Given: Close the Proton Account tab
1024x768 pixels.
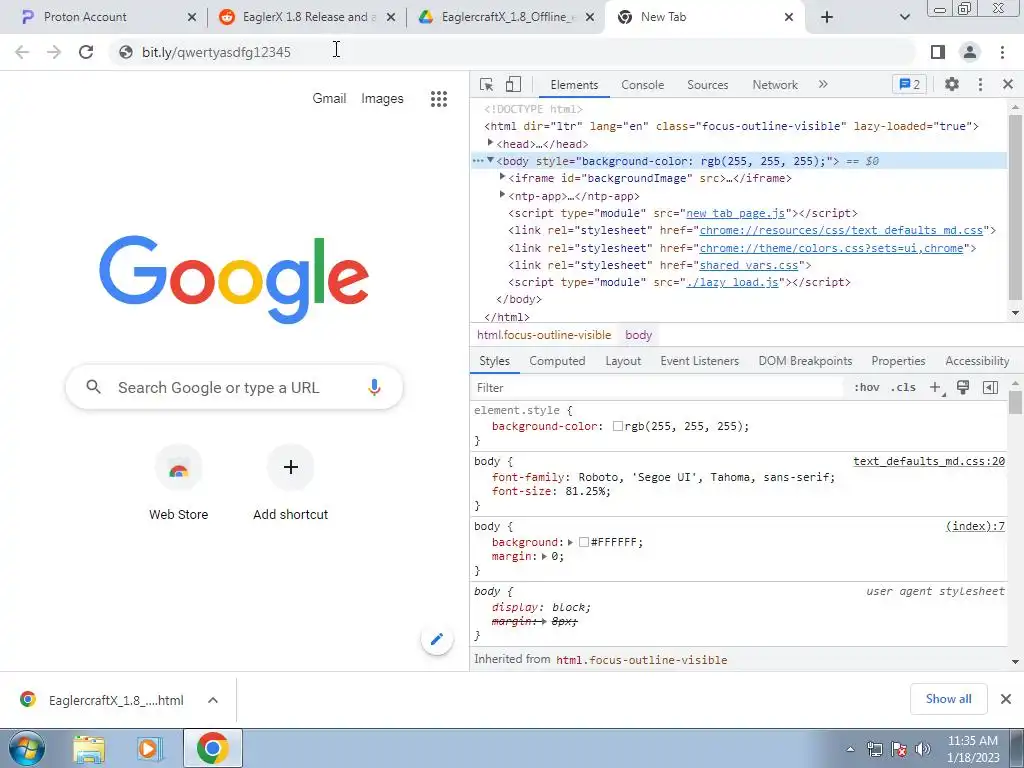Looking at the screenshot, I should click(x=191, y=17).
